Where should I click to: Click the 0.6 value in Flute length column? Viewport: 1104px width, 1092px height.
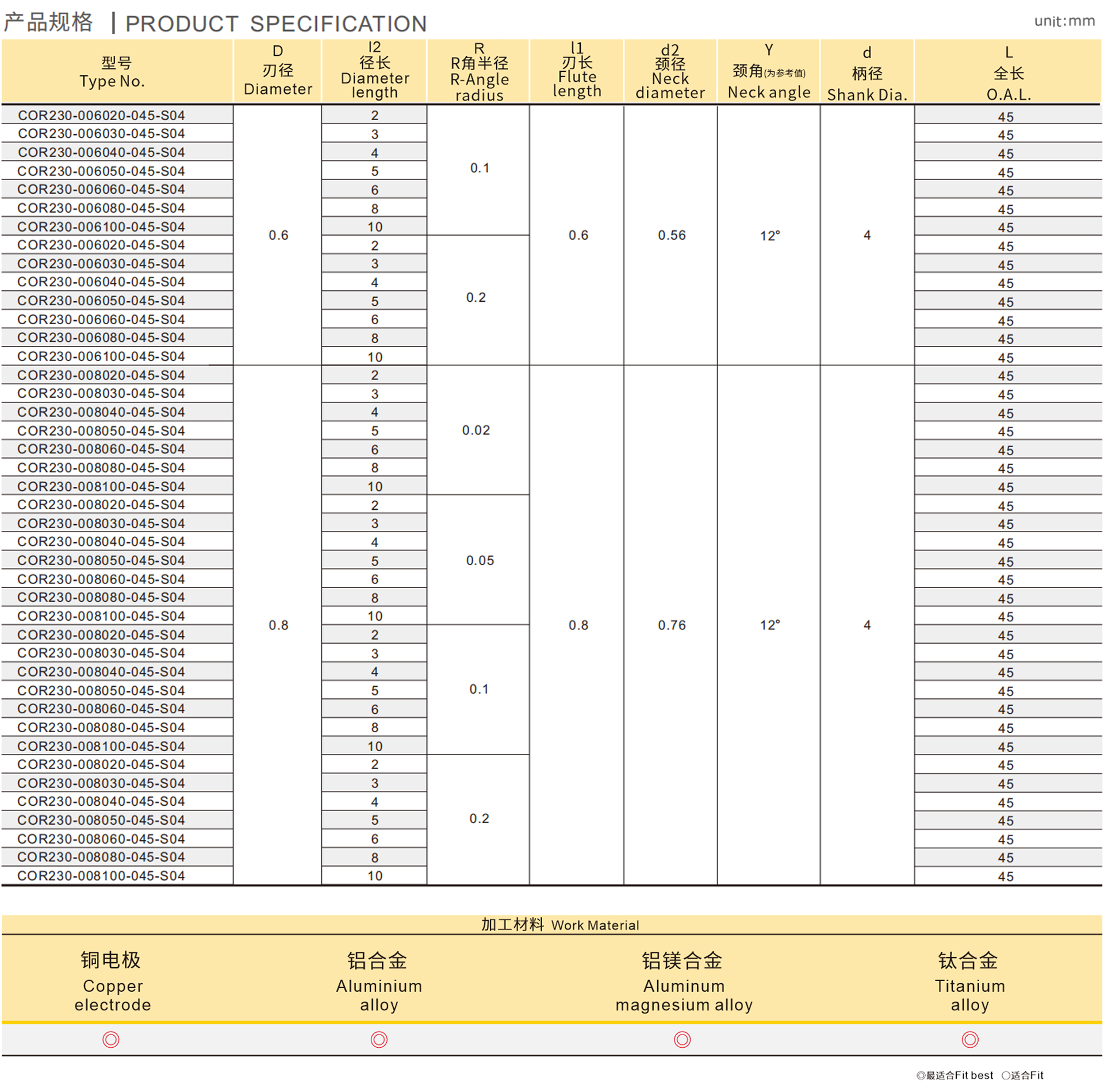[x=578, y=235]
